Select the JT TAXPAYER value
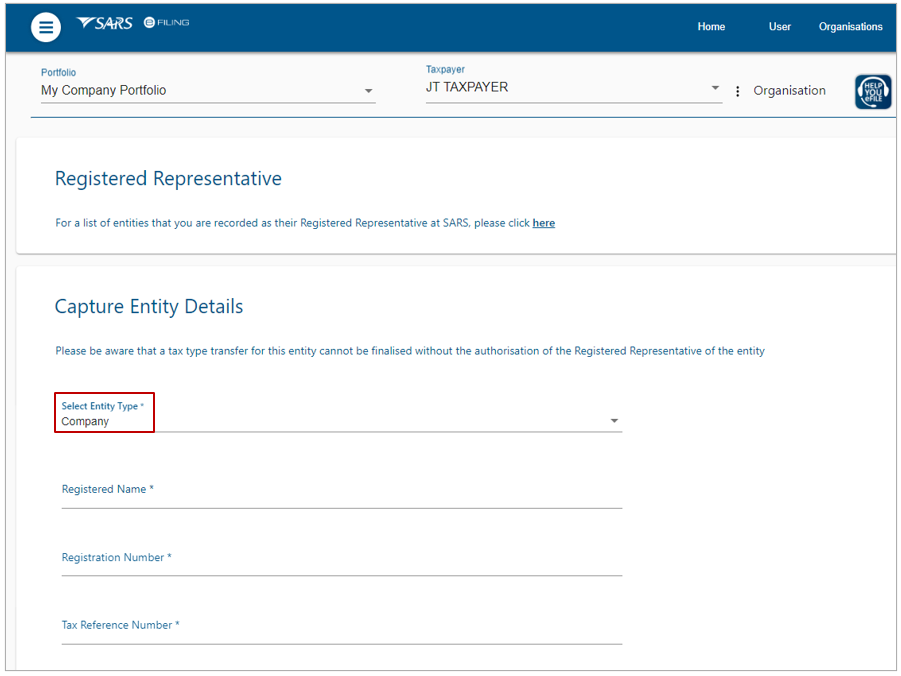Screen dimensions: 901x676 click(x=467, y=87)
